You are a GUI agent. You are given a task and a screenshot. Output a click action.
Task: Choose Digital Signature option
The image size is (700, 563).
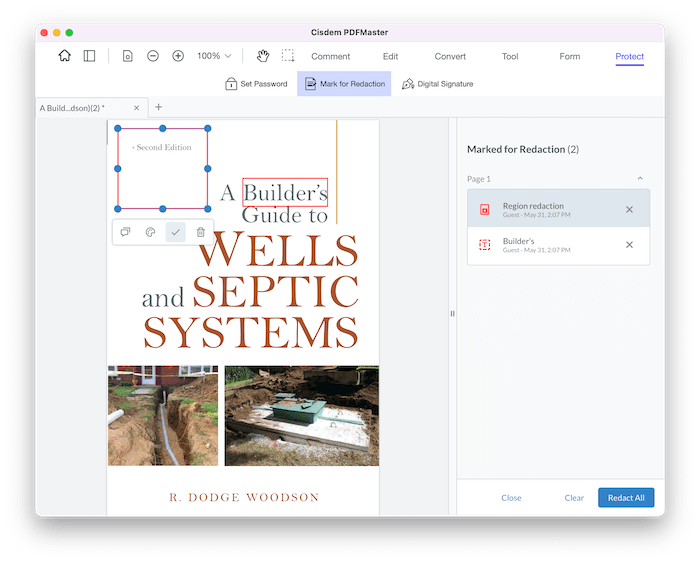438,83
